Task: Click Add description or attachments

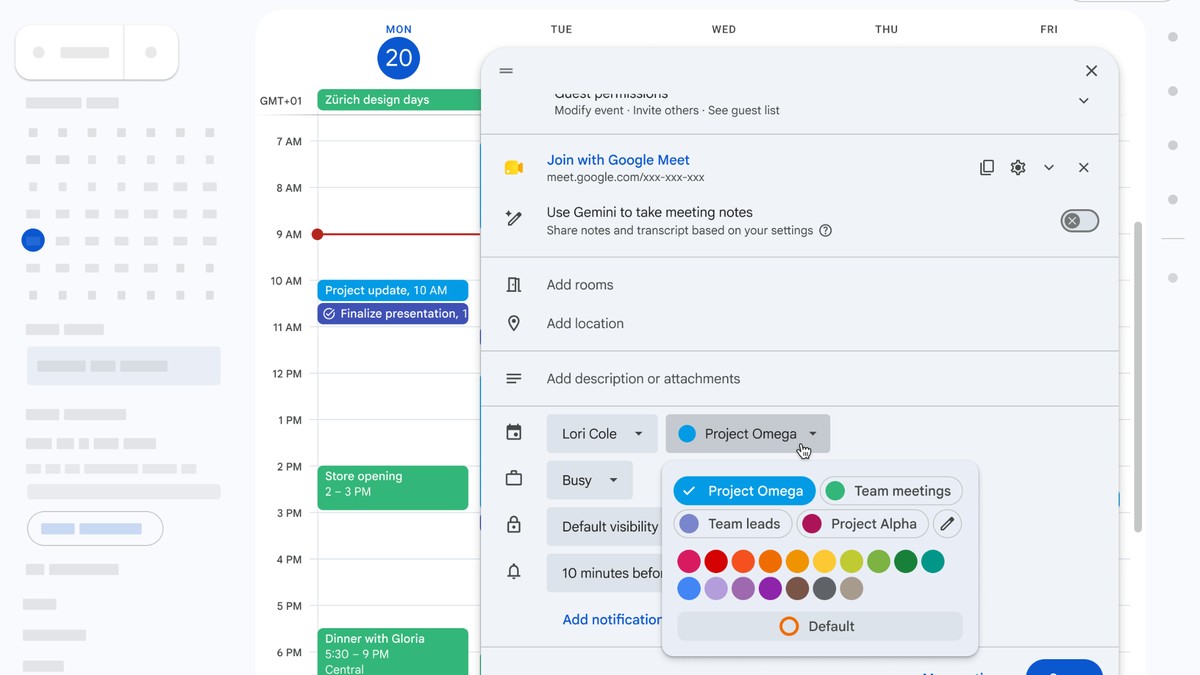Action: pyautogui.click(x=643, y=379)
